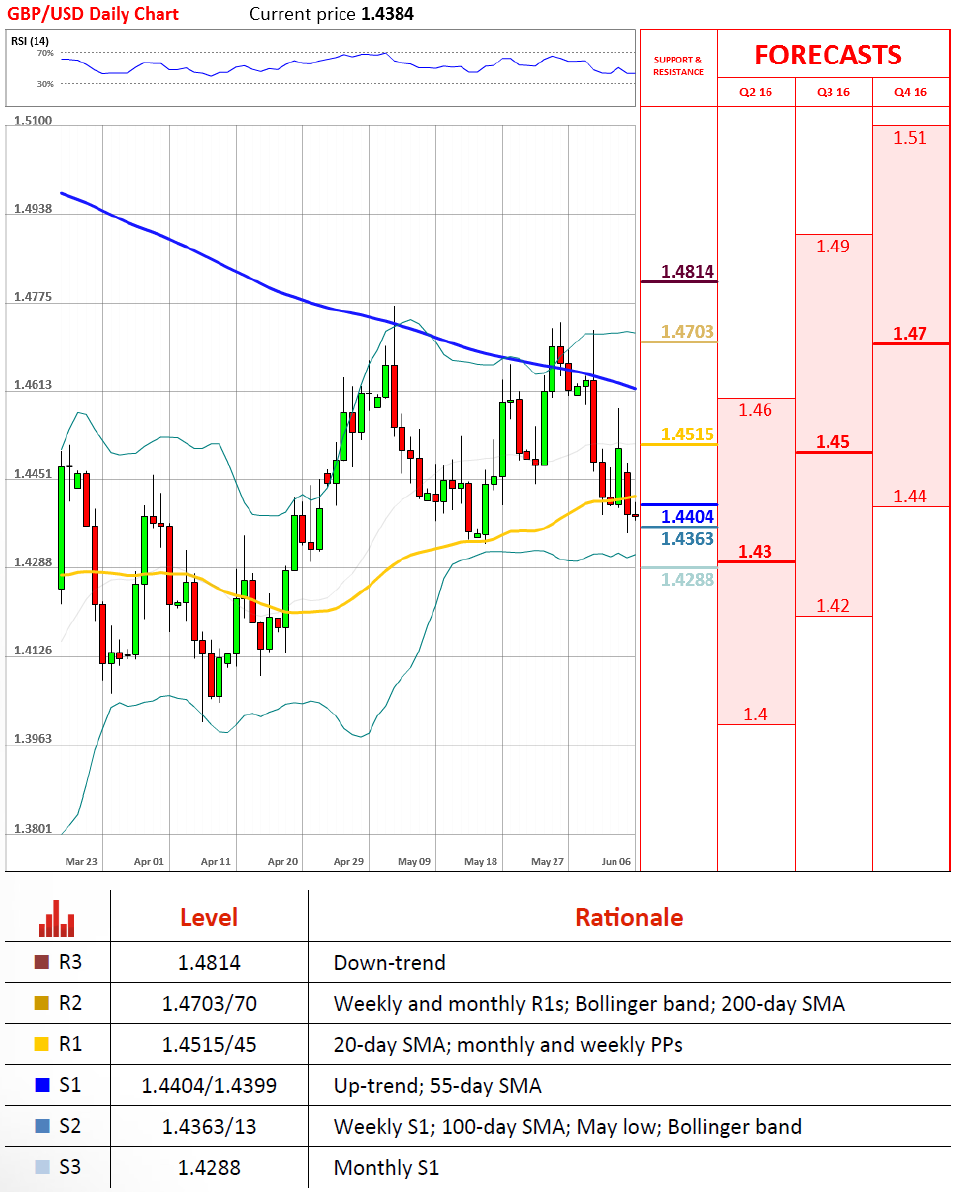
Task: Click the Apr 20 date axis label
Action: [x=283, y=861]
